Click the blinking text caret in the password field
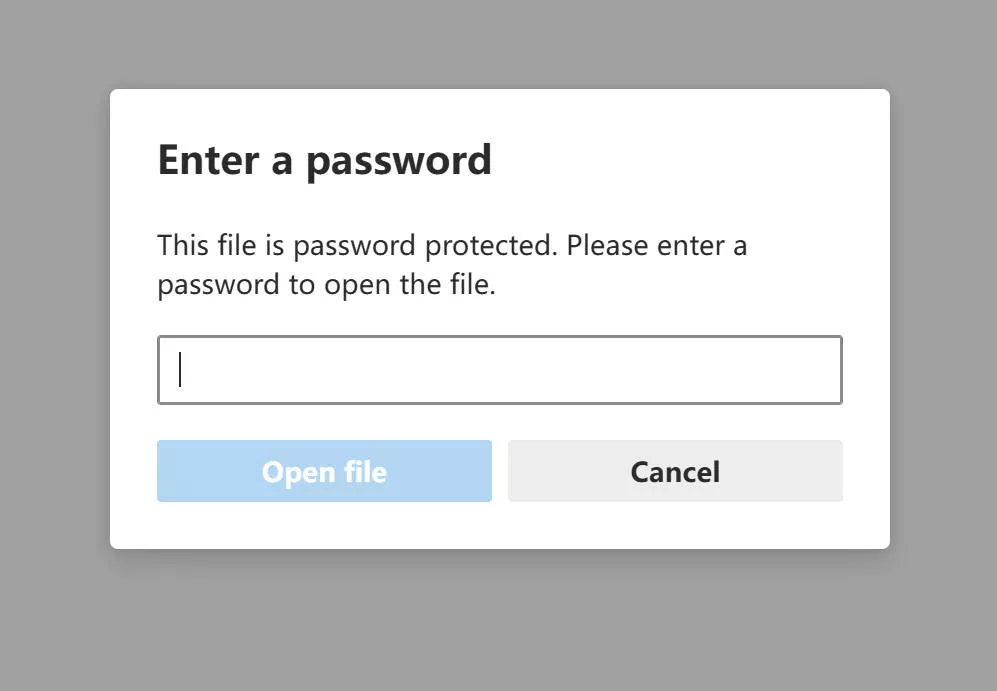Screen dimensions: 997x691 [180, 370]
